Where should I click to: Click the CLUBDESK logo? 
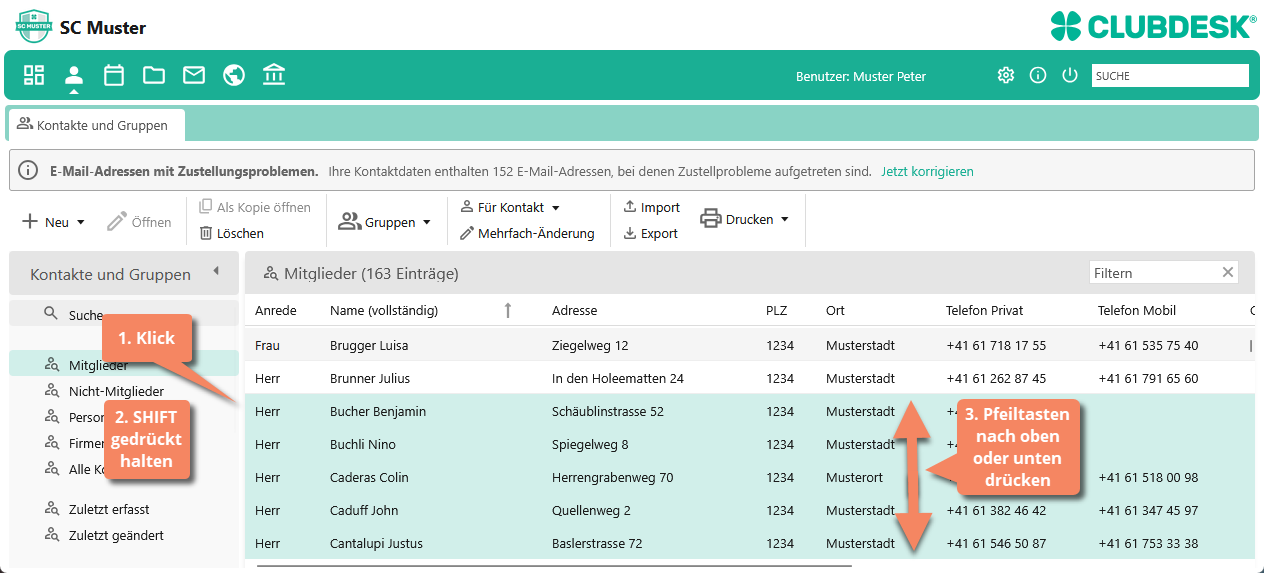pos(1153,26)
